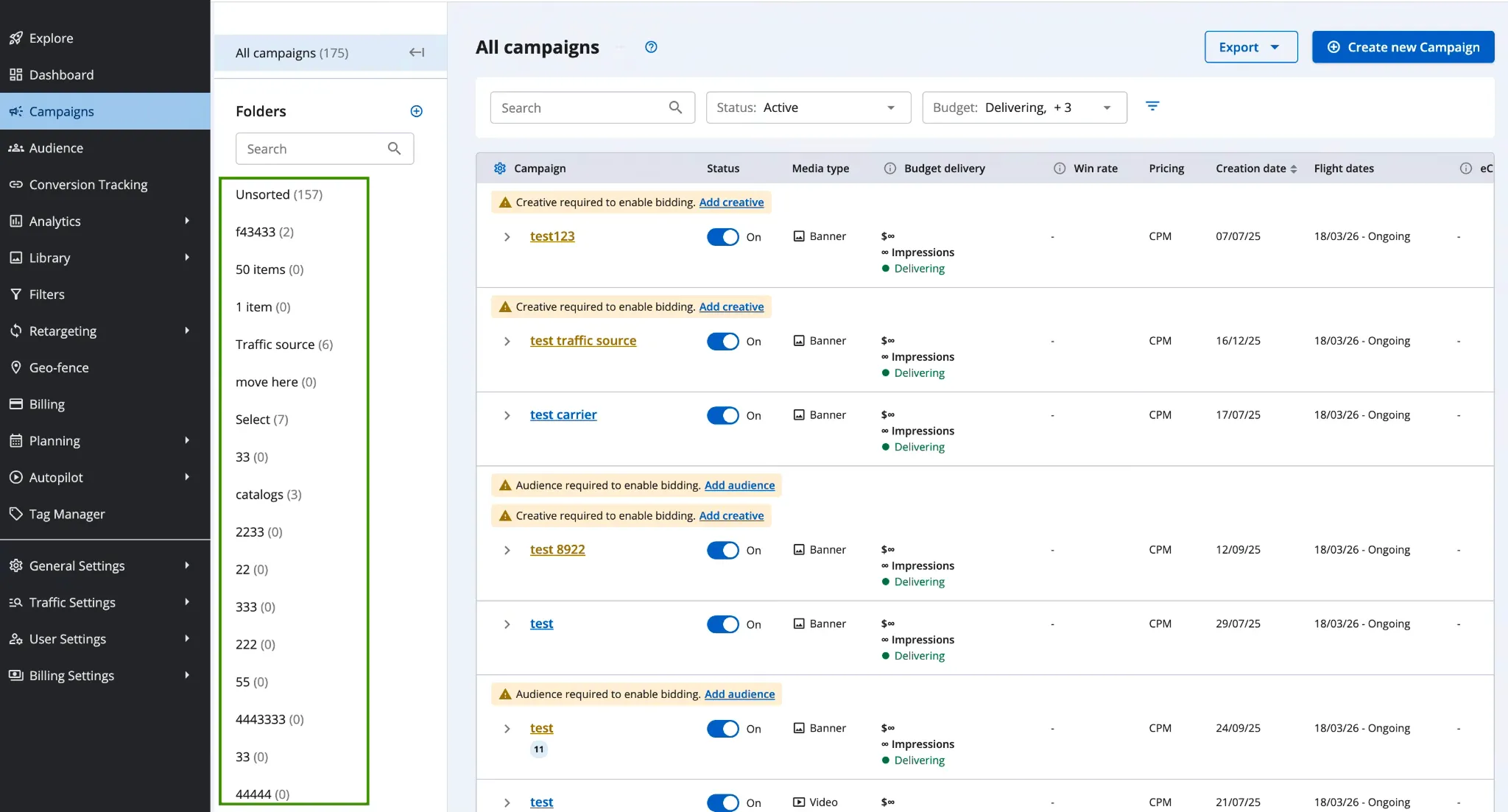Open the Status: Active dropdown
This screenshot has height=812, width=1508.
[x=808, y=107]
